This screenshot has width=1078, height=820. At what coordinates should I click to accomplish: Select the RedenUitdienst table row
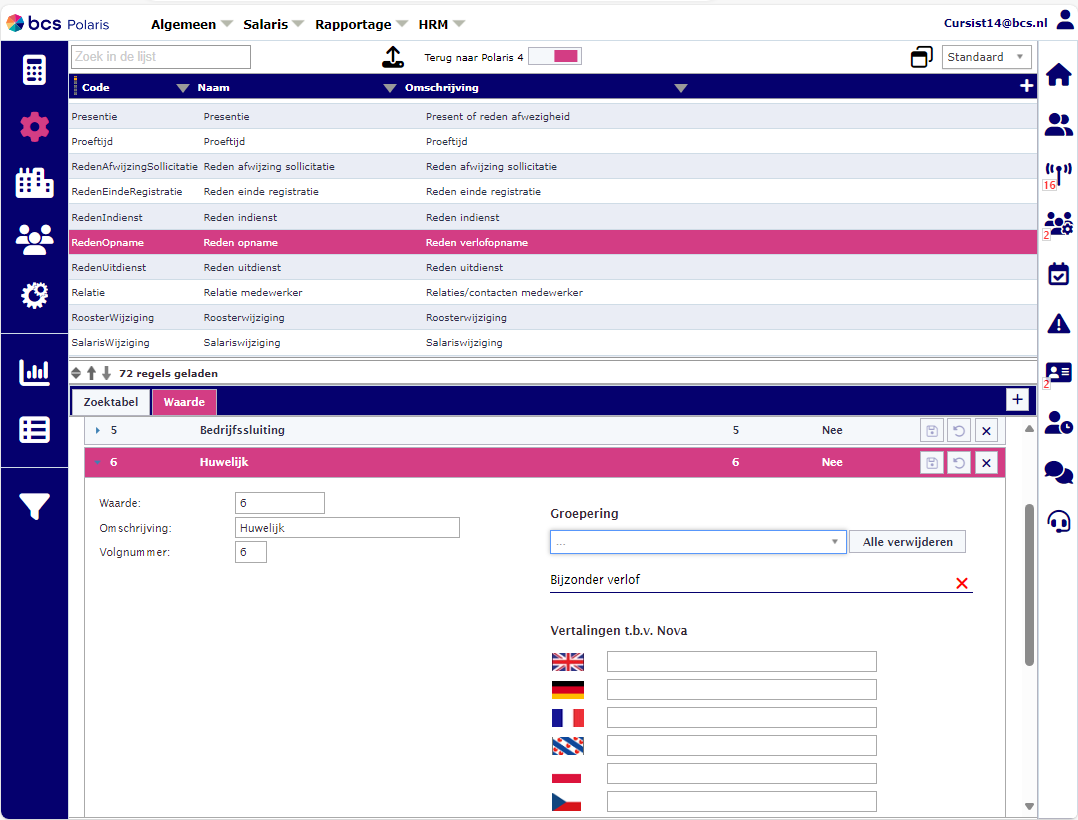tap(553, 267)
